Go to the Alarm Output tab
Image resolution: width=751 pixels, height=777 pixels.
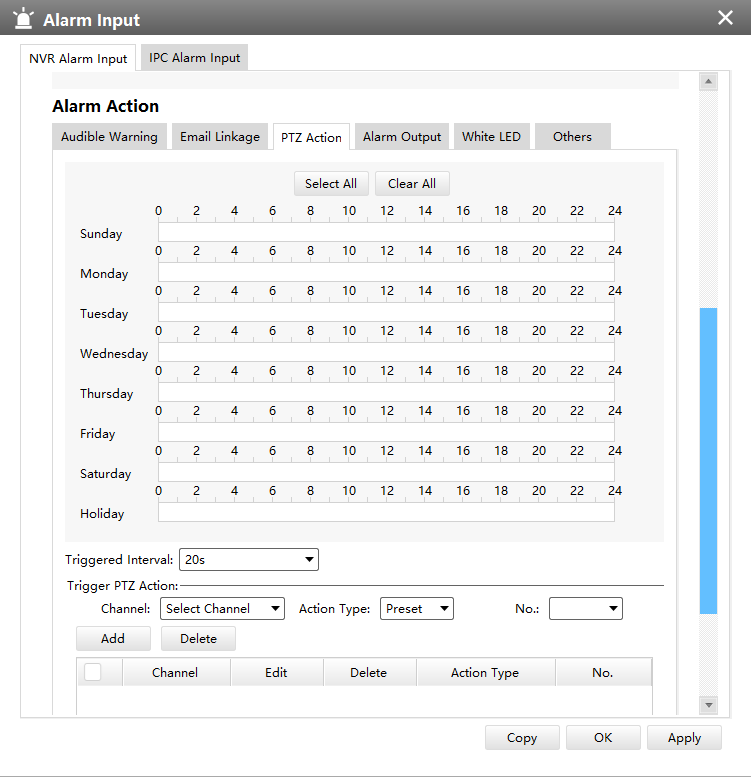pos(401,137)
